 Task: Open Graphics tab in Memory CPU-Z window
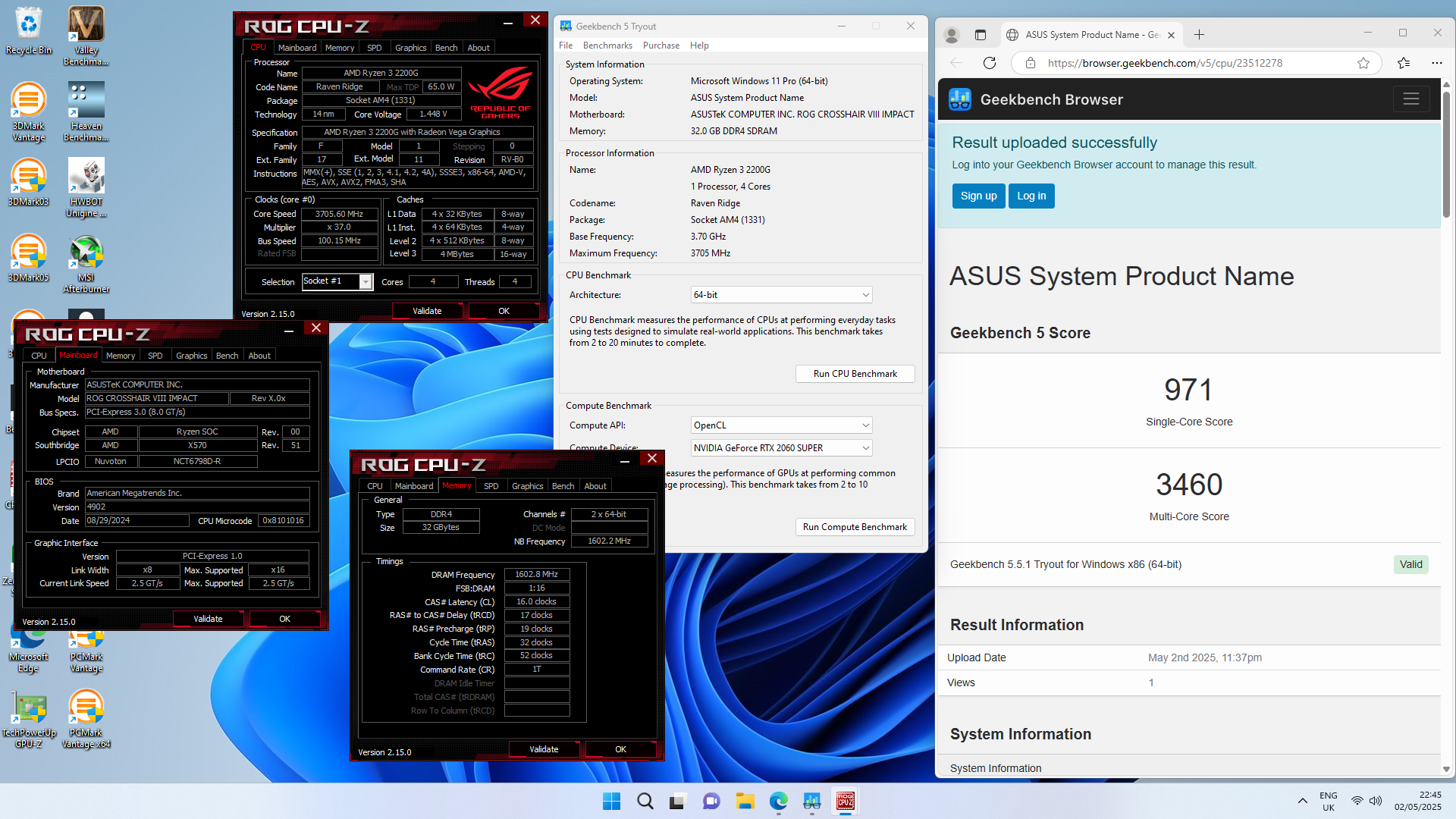pyautogui.click(x=527, y=486)
